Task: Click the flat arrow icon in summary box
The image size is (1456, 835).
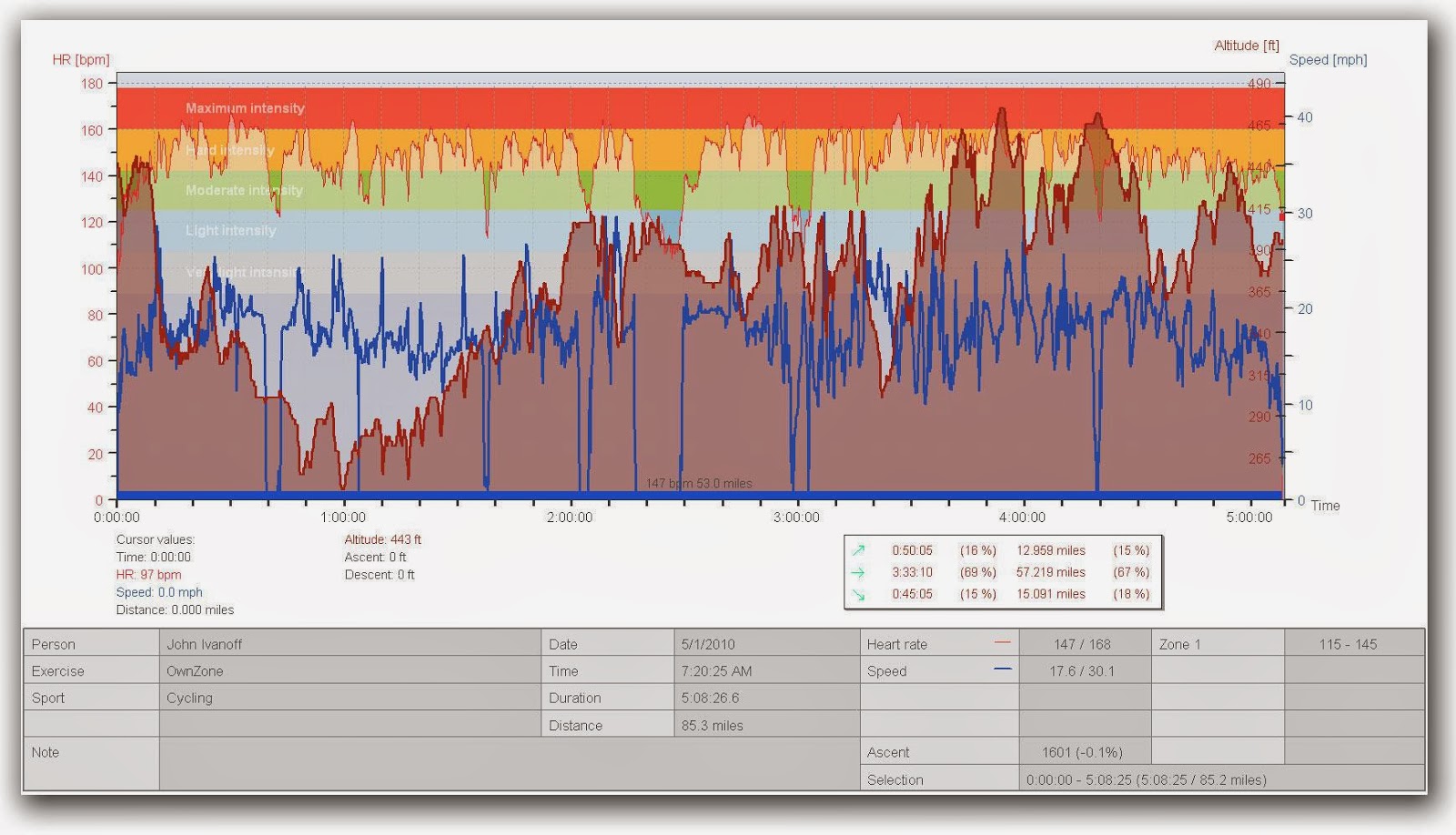Action: coord(858,572)
